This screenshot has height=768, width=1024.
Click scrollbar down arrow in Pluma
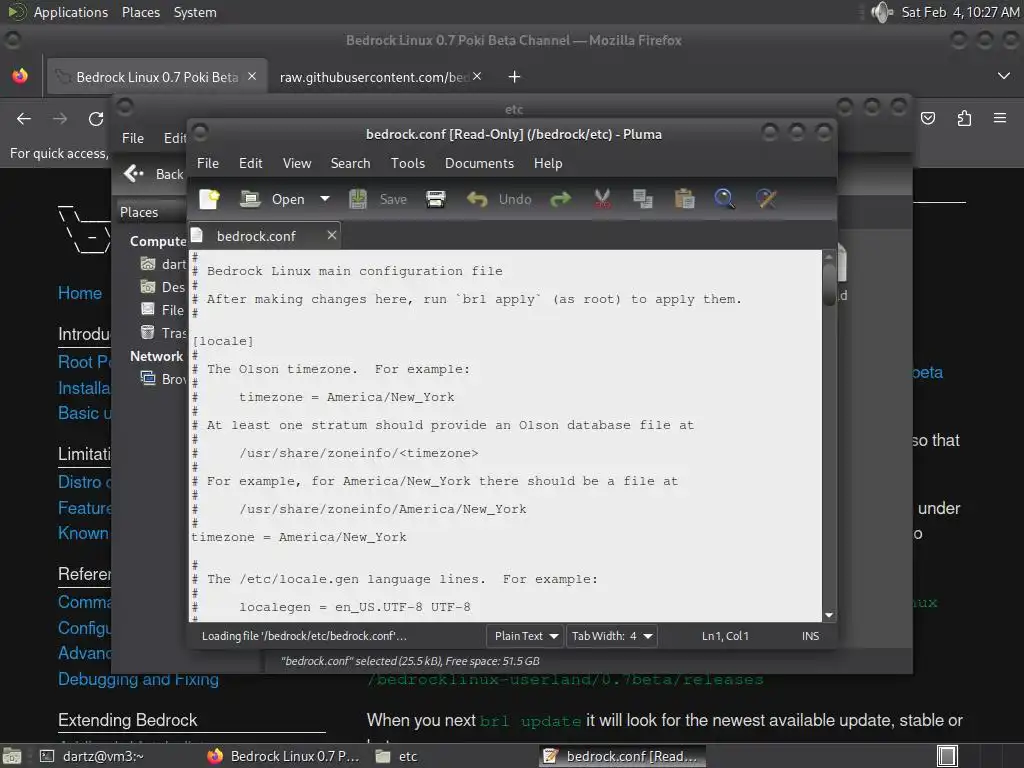(x=829, y=615)
